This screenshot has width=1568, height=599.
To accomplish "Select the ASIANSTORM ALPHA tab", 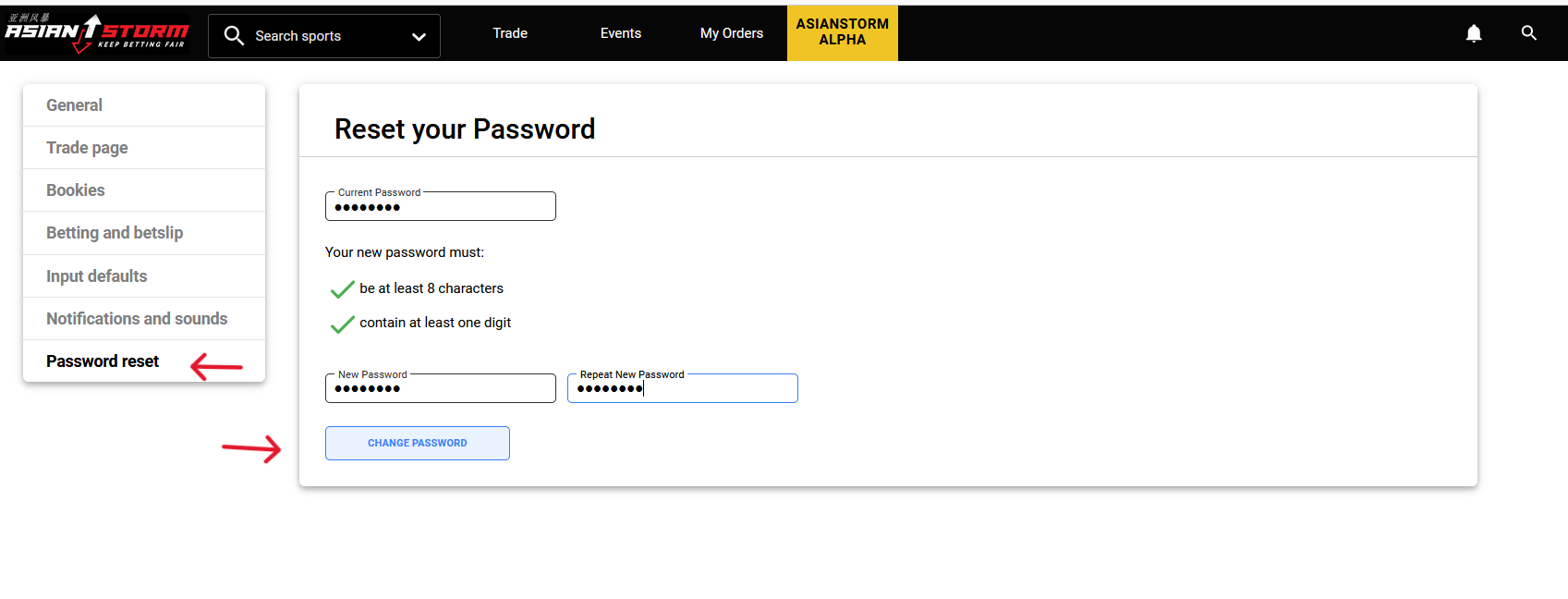I will tap(843, 33).
